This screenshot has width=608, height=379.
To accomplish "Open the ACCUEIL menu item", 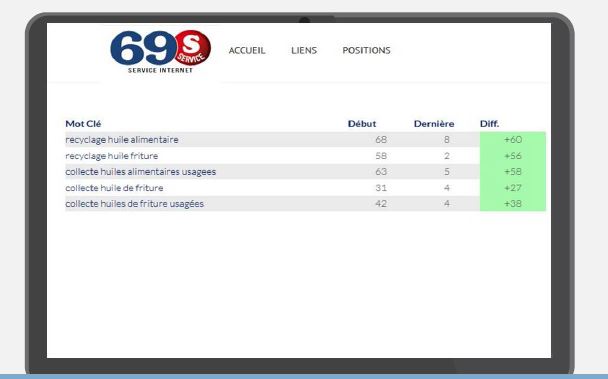I will 247,50.
